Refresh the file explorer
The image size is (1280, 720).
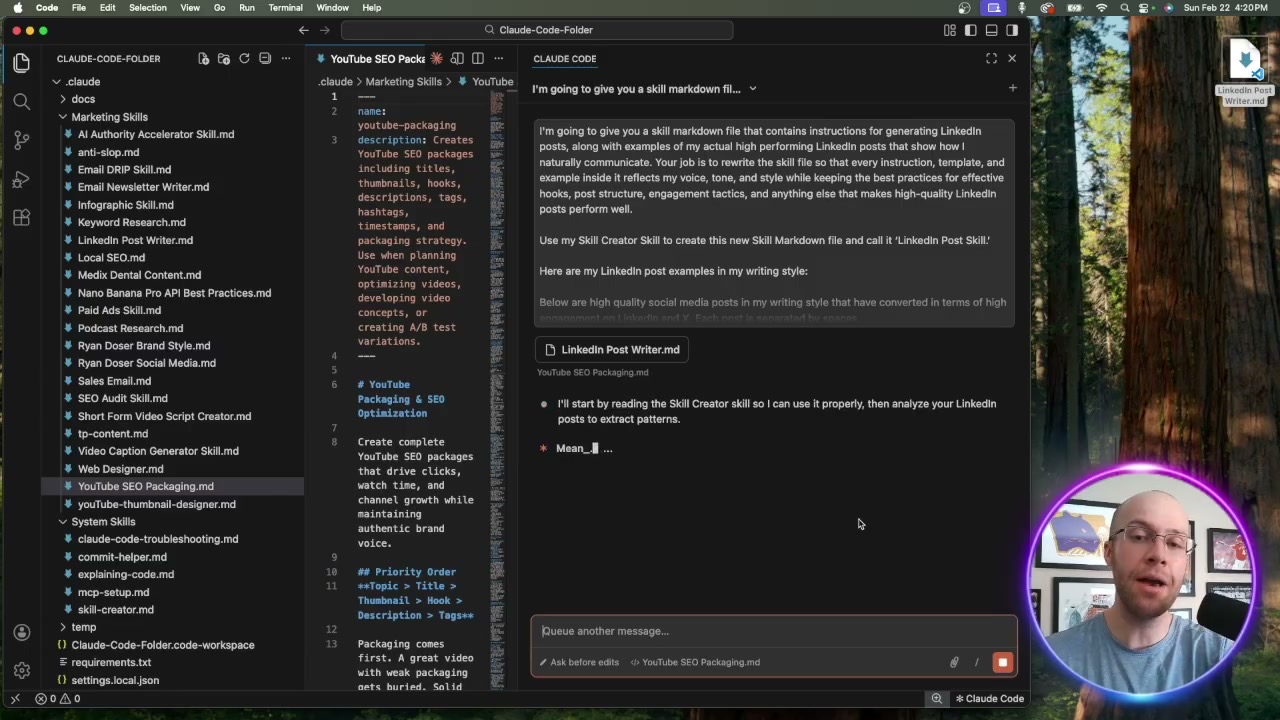click(244, 59)
